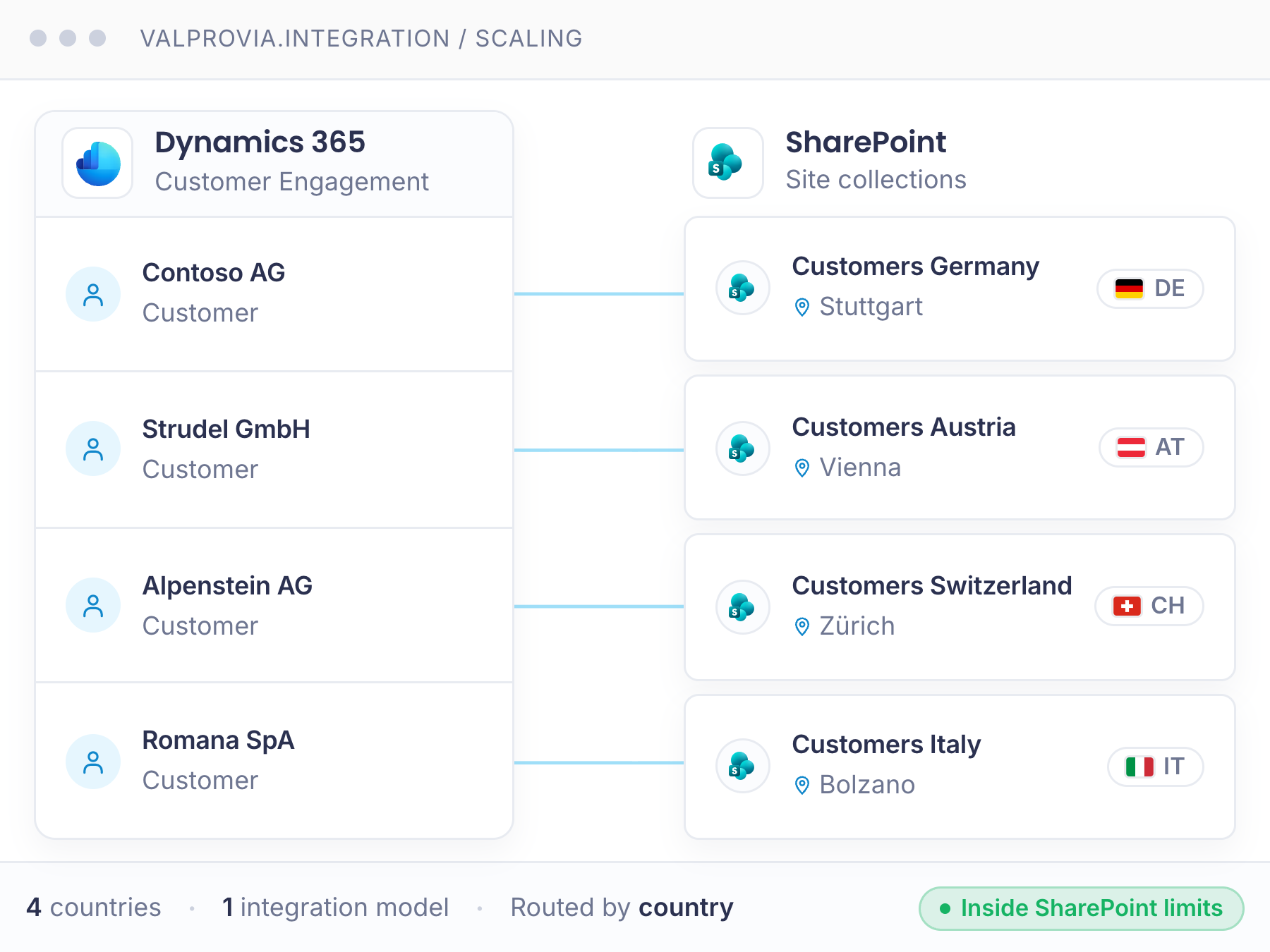Open the Customers Italy site title
Image resolution: width=1270 pixels, height=952 pixels.
(x=886, y=745)
